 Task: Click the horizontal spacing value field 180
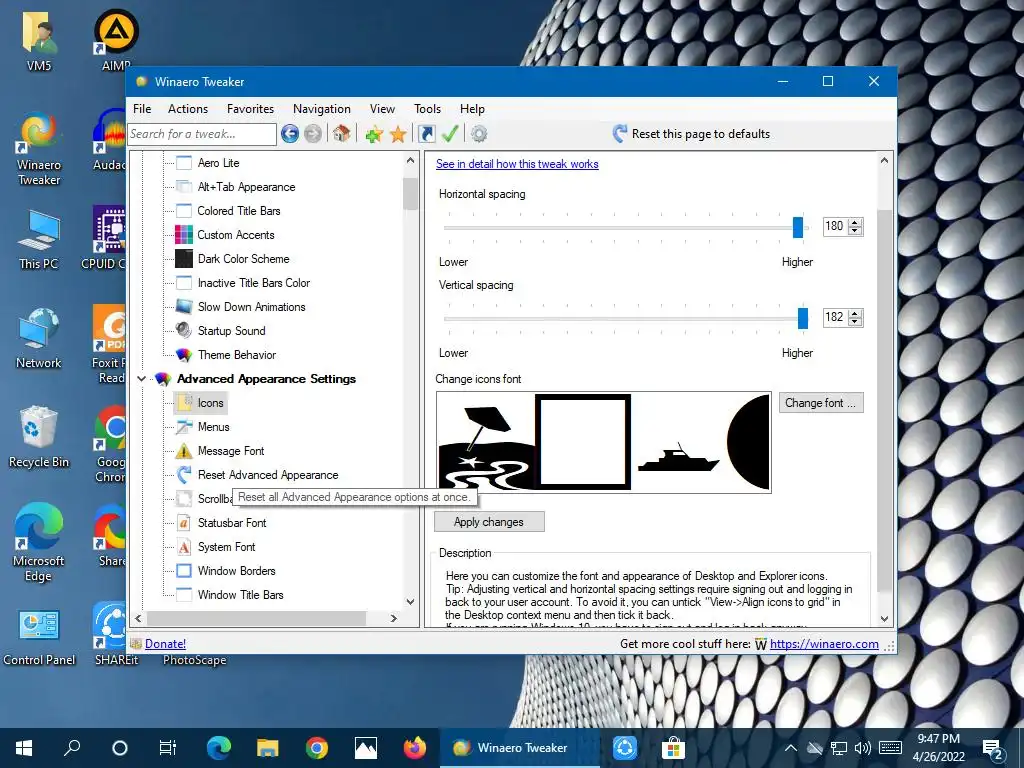click(x=835, y=226)
